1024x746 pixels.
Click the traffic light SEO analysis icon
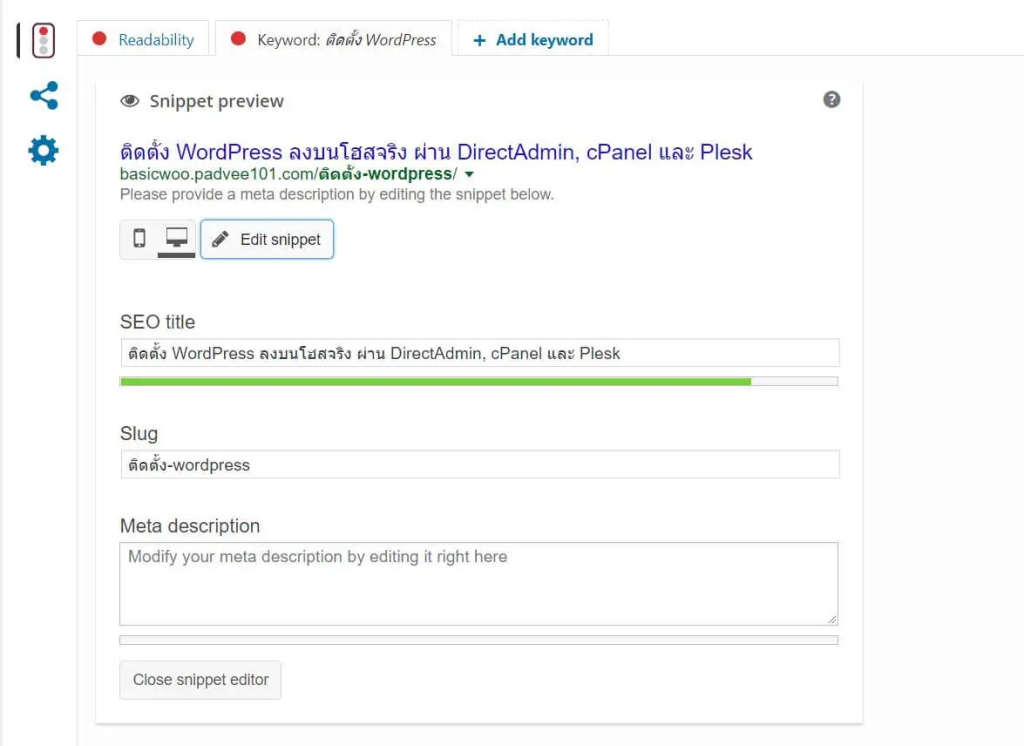[x=43, y=40]
